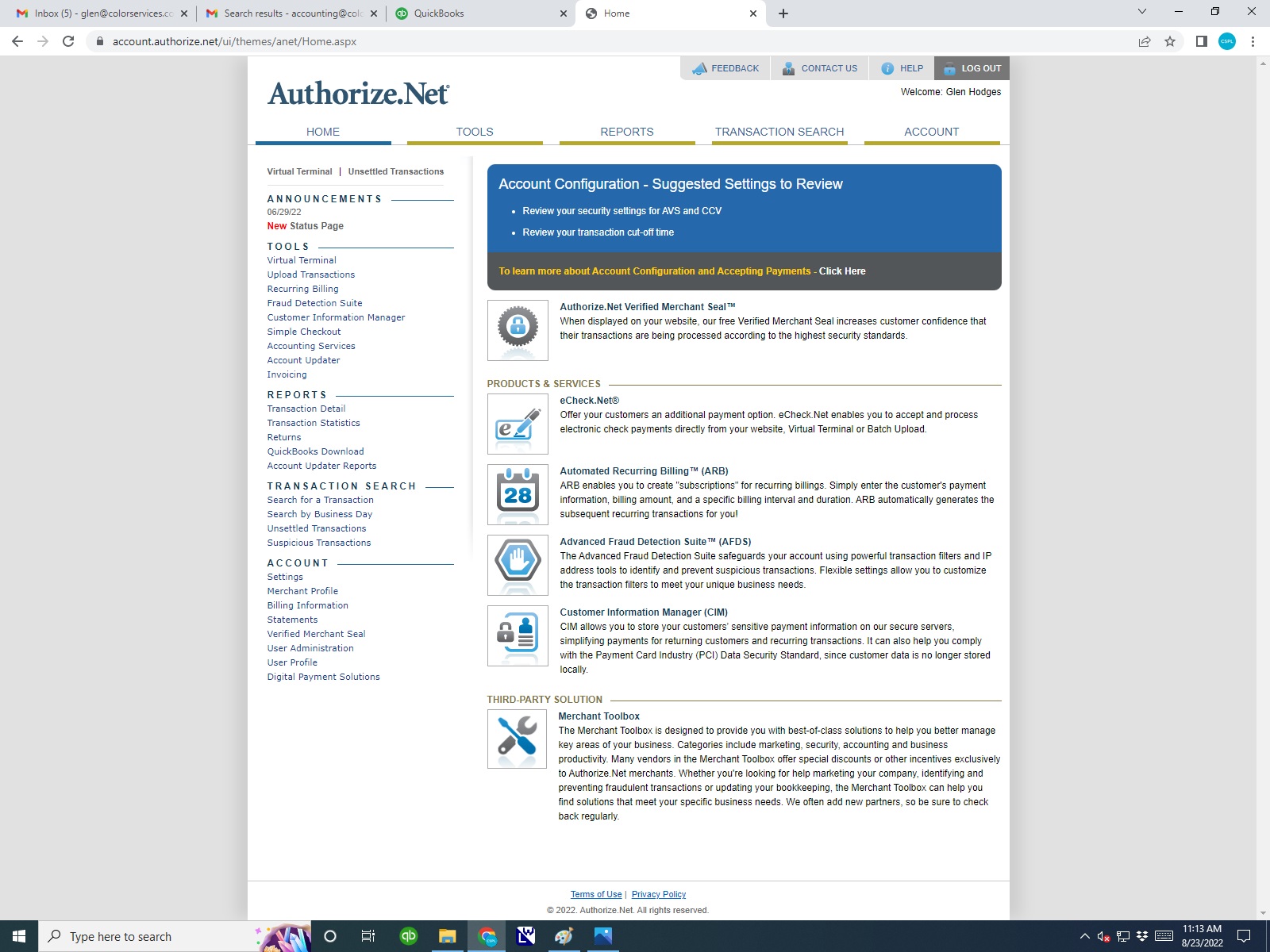Open QuickBooks from the Windows taskbar
The width and height of the screenshot is (1270, 952).
point(408,936)
